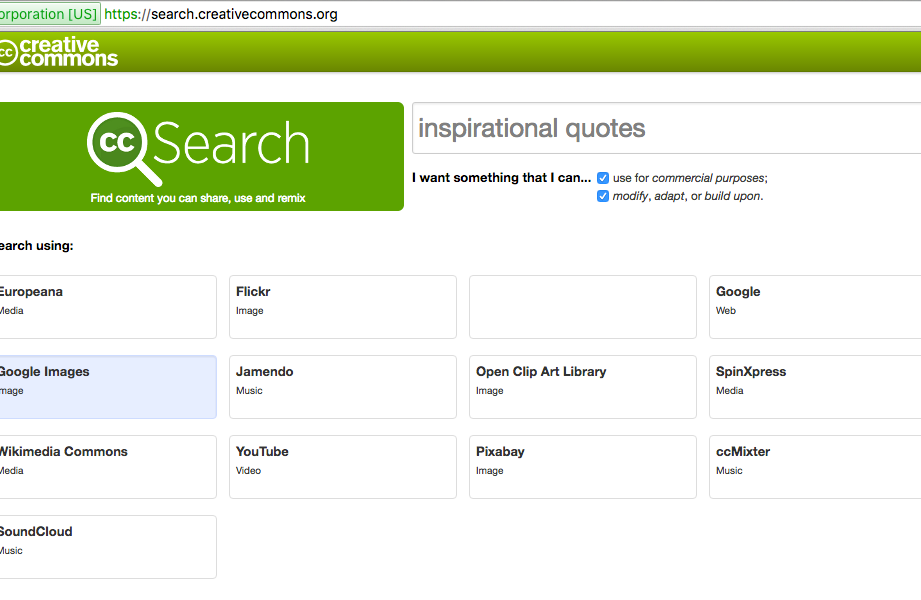Select the Flickr image search option
This screenshot has height=600, width=921.
click(343, 307)
